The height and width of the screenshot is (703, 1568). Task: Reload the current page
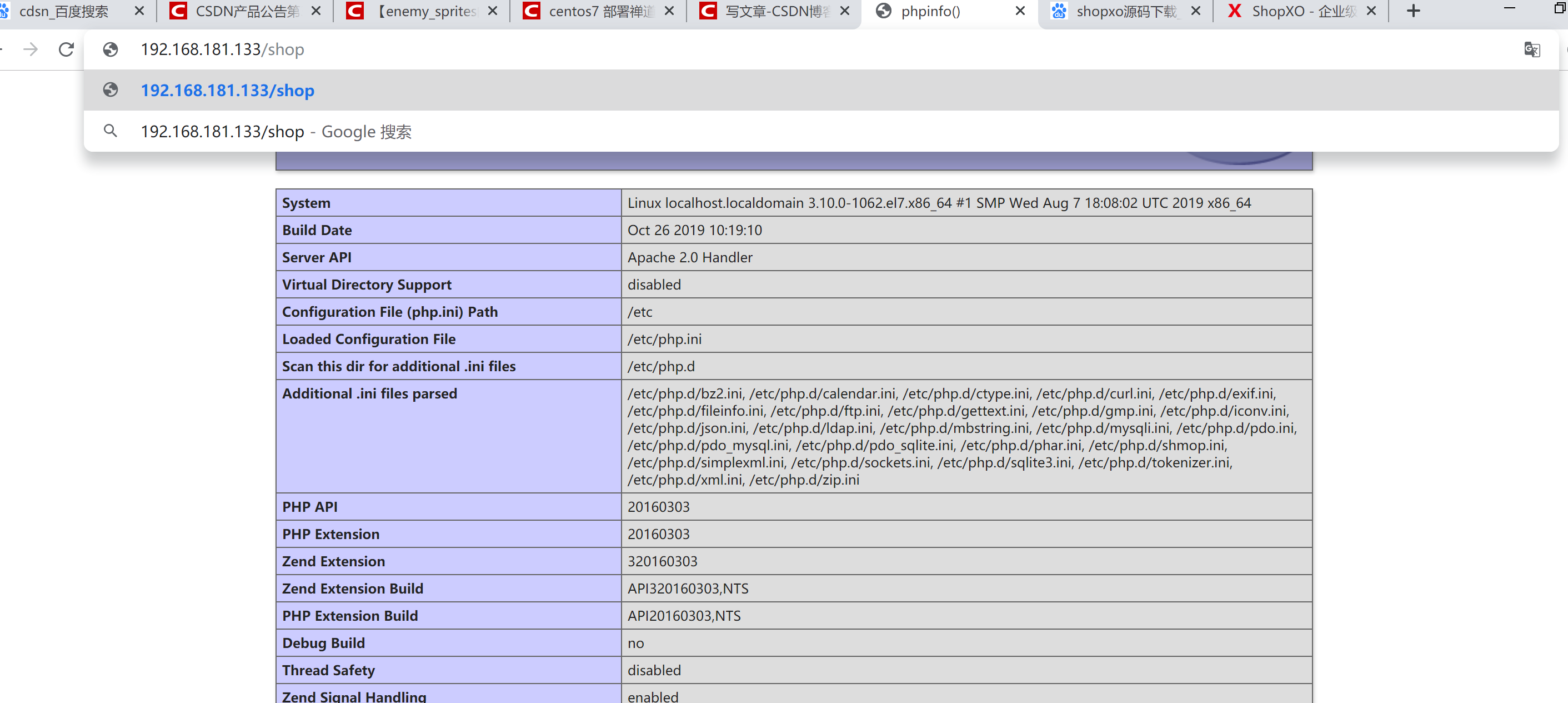point(66,49)
